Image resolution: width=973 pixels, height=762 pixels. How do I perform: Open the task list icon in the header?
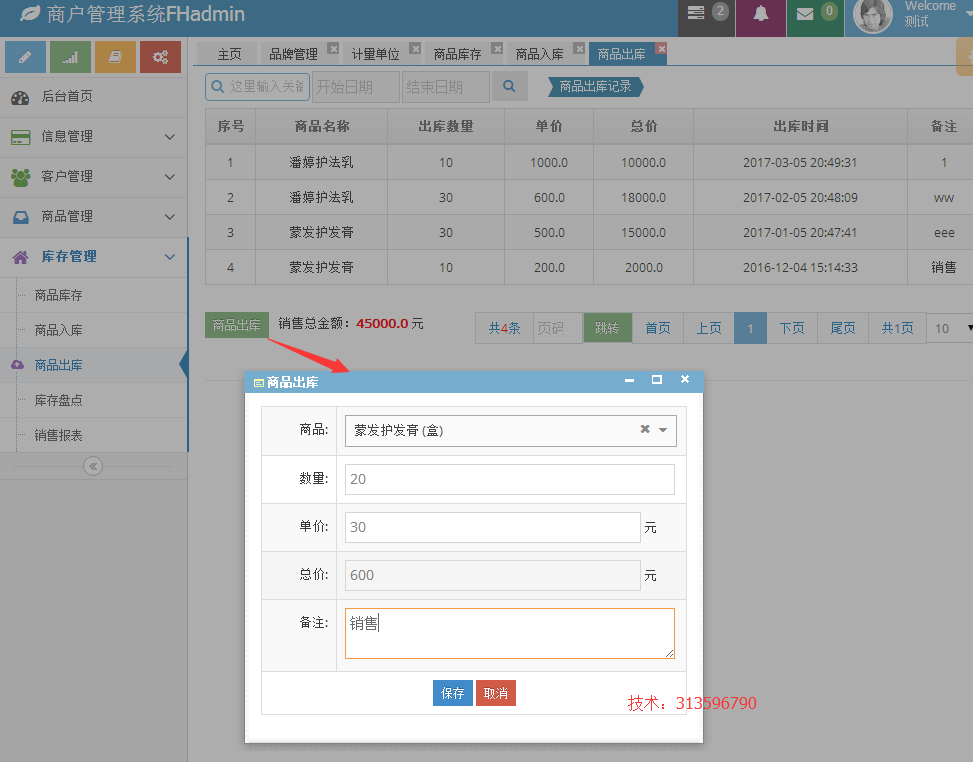tap(696, 12)
